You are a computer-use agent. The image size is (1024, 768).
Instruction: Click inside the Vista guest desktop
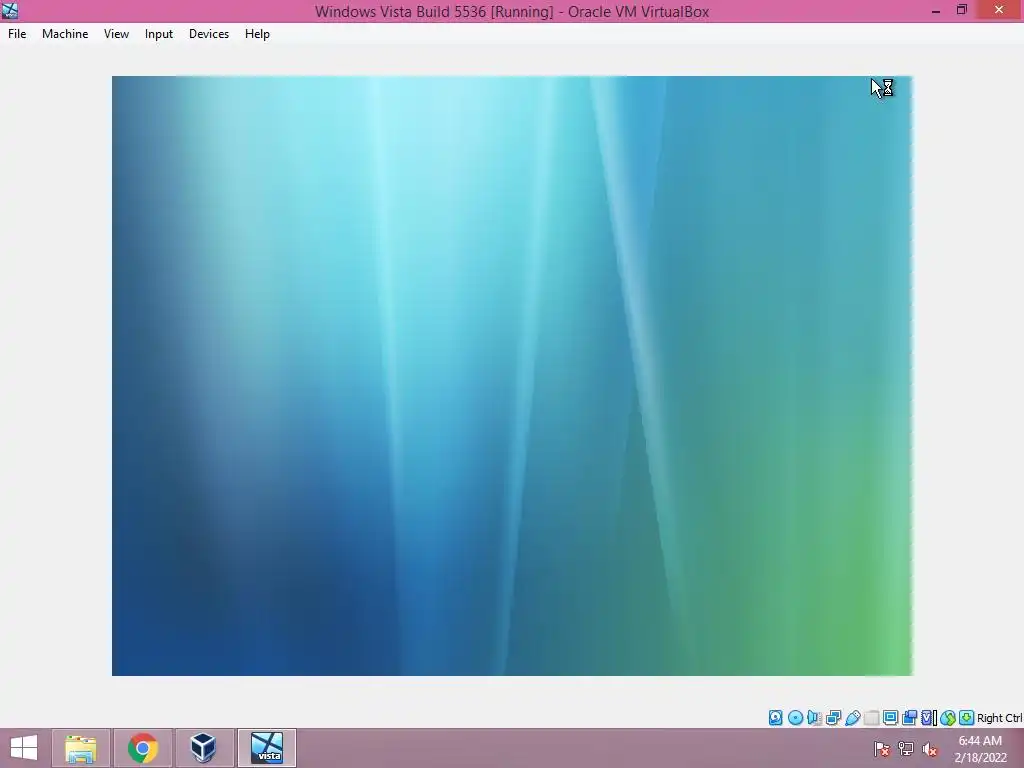coord(512,376)
